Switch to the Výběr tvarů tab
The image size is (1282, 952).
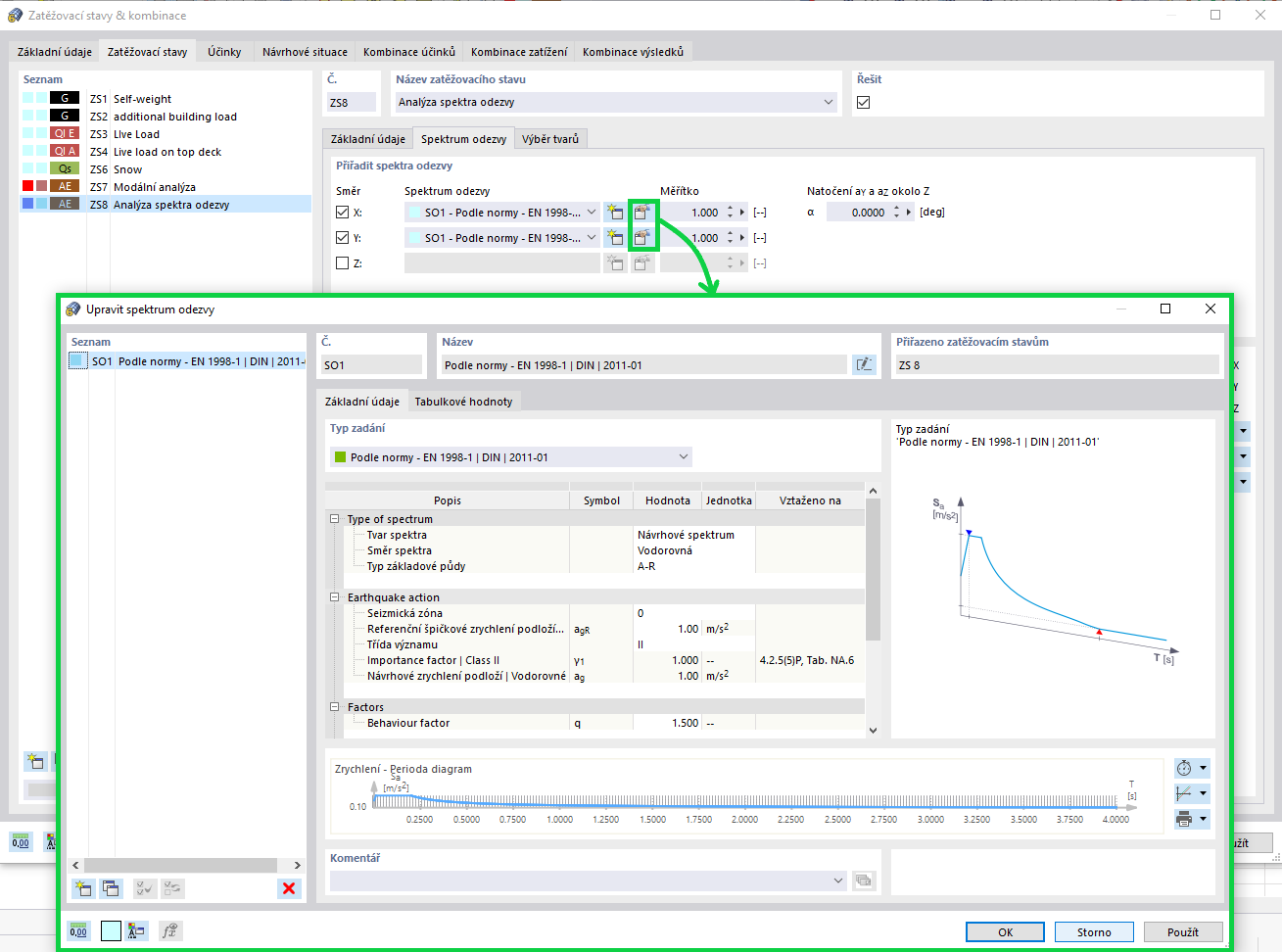click(x=550, y=139)
